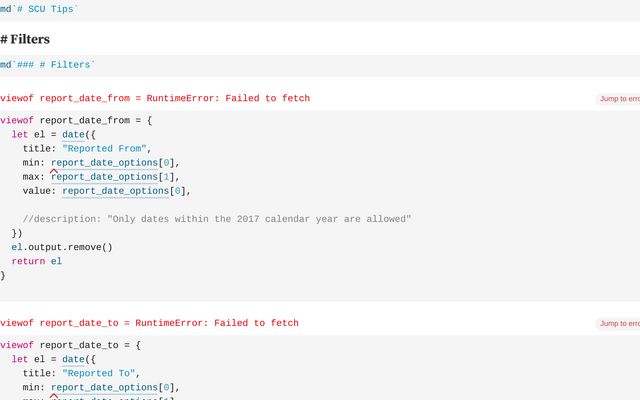The height and width of the screenshot is (400, 640).
Task: Click report_date_options on the max line of report_date_from
Action: tap(104, 177)
